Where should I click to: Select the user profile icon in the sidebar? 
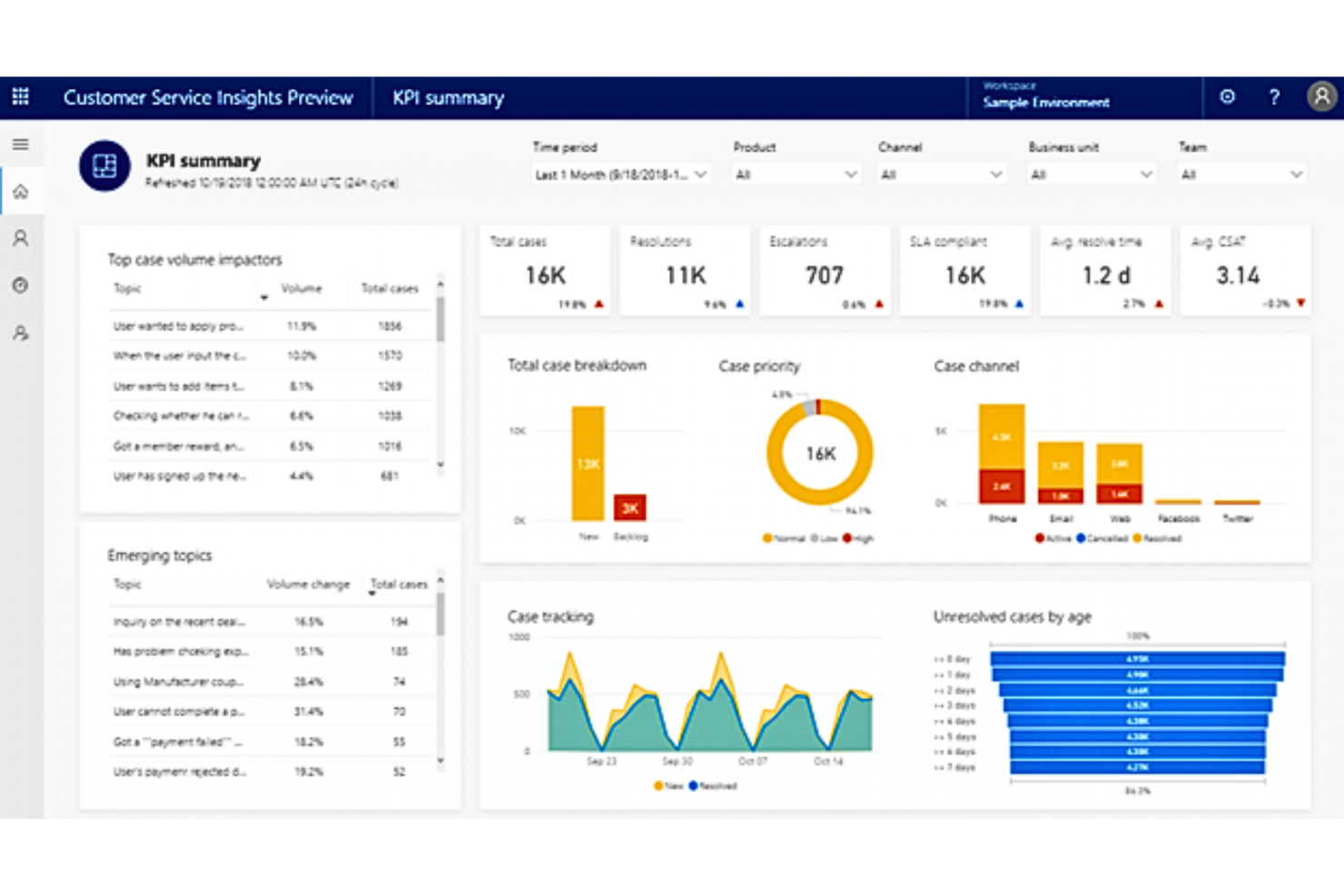(x=20, y=238)
